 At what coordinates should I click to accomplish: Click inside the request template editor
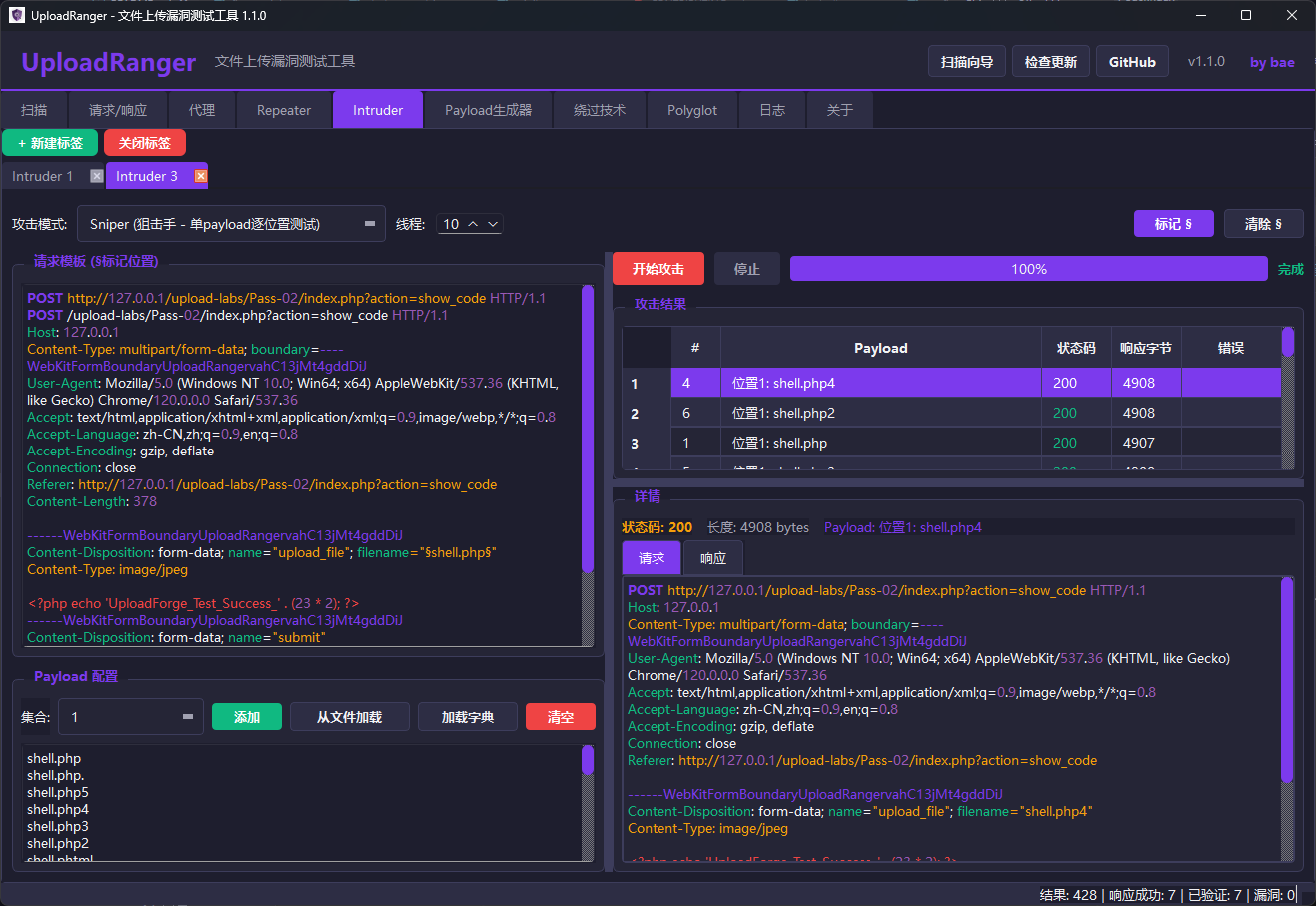click(x=301, y=466)
